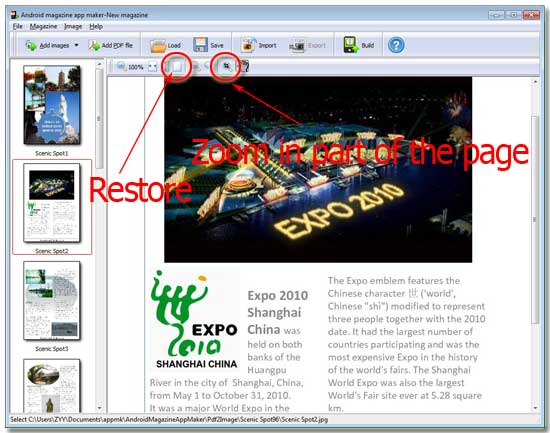Click the preview pane scroll down arrow
The image size is (550, 433).
(535, 408)
